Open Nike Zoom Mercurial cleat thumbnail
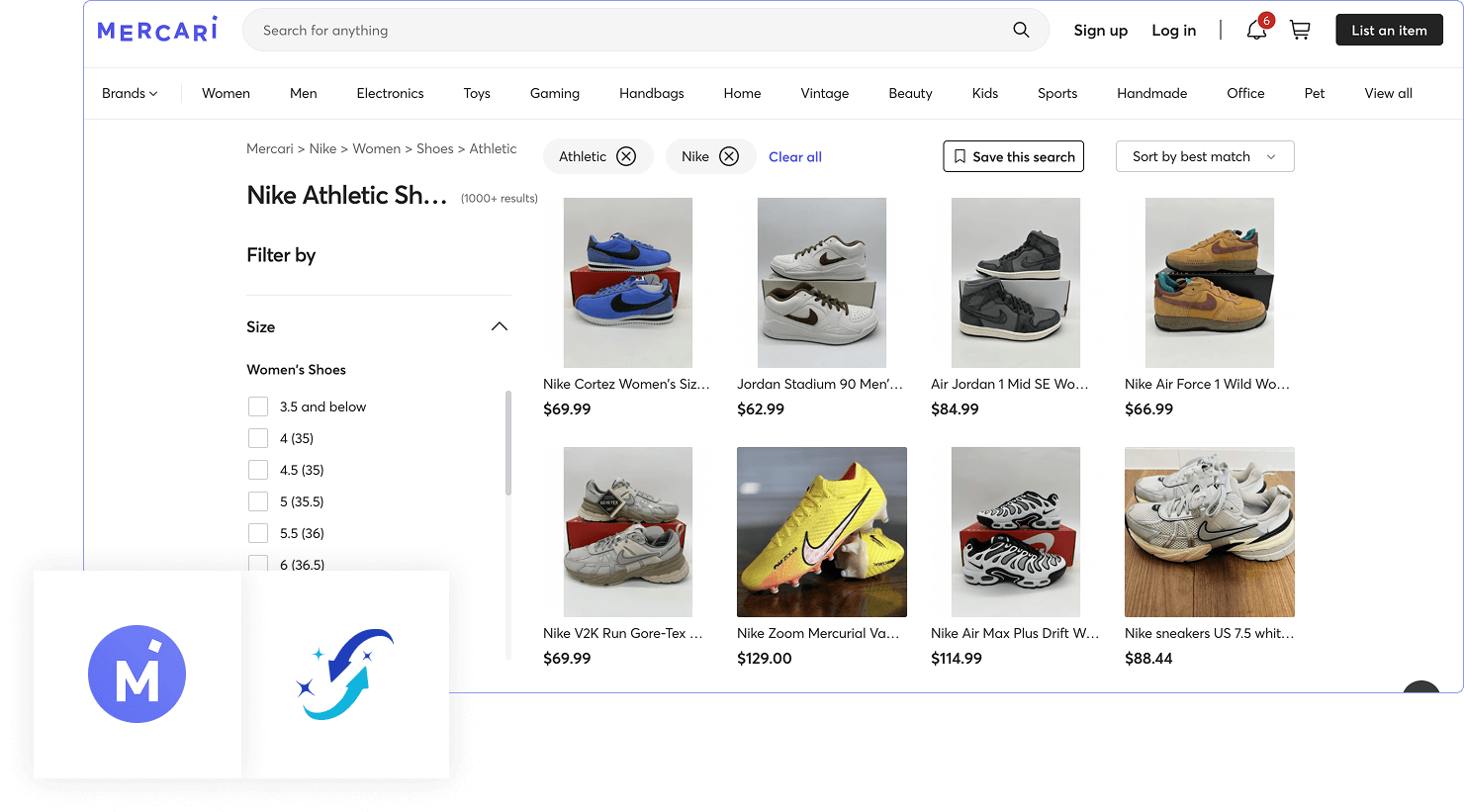The width and height of the screenshot is (1464, 812). 822,532
